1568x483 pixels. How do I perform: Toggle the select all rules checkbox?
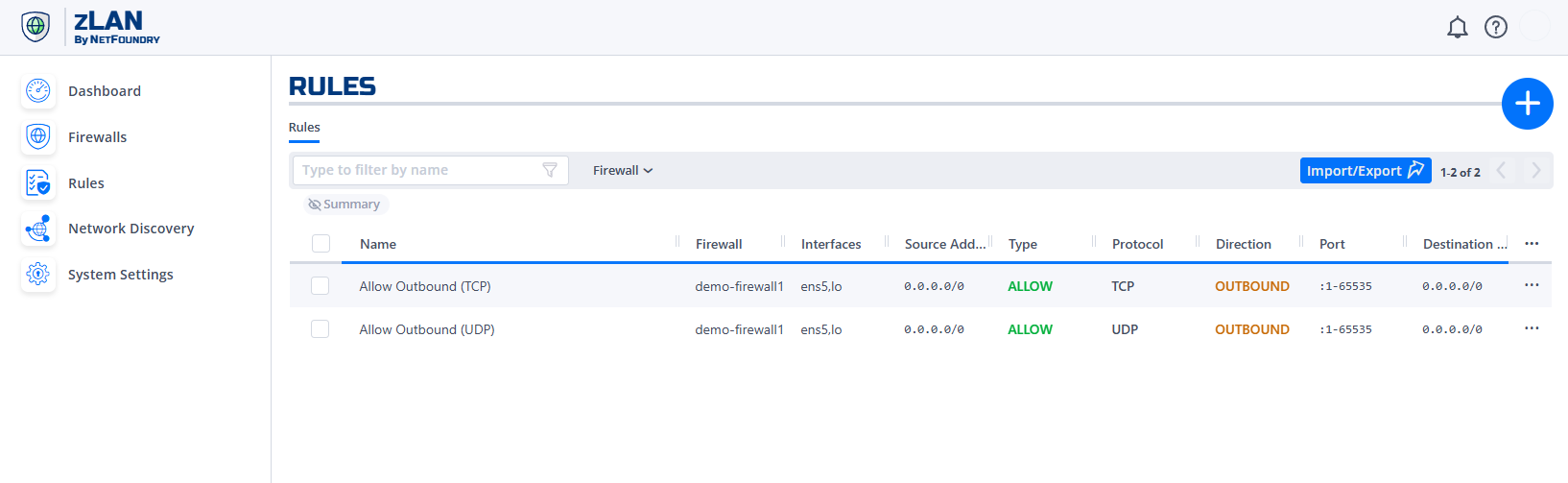[x=321, y=244]
